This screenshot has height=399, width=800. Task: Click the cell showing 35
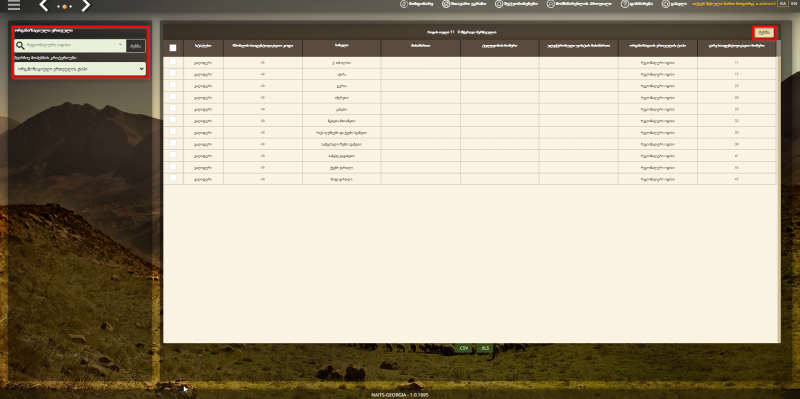(x=736, y=133)
